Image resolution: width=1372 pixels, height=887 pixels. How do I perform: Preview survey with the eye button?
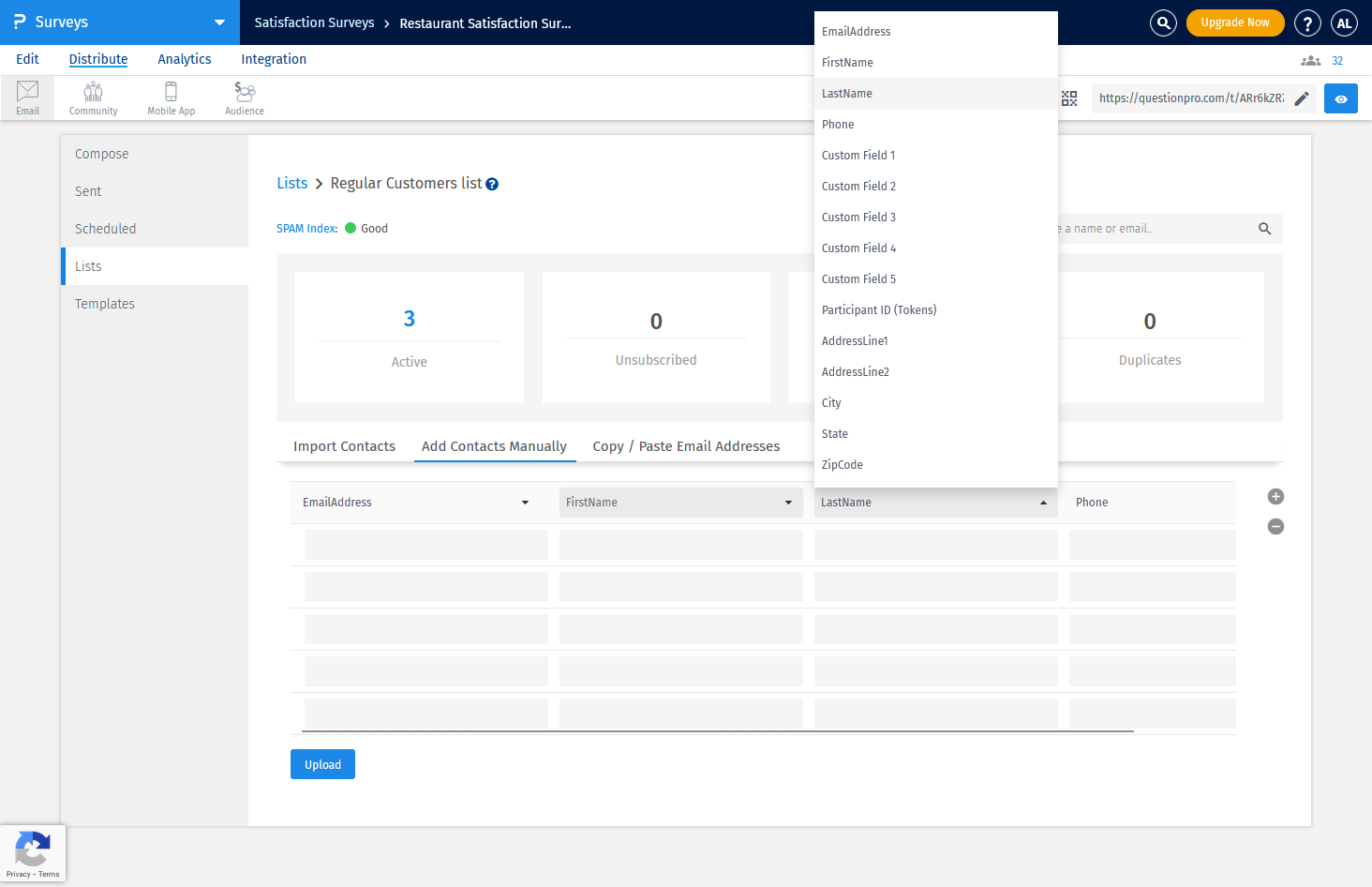tap(1340, 98)
